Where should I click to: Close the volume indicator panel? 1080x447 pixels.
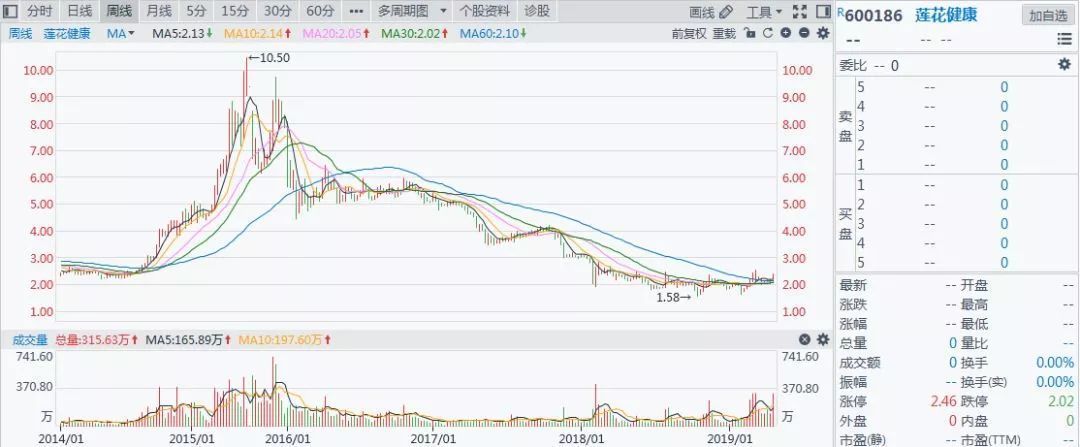tap(804, 339)
